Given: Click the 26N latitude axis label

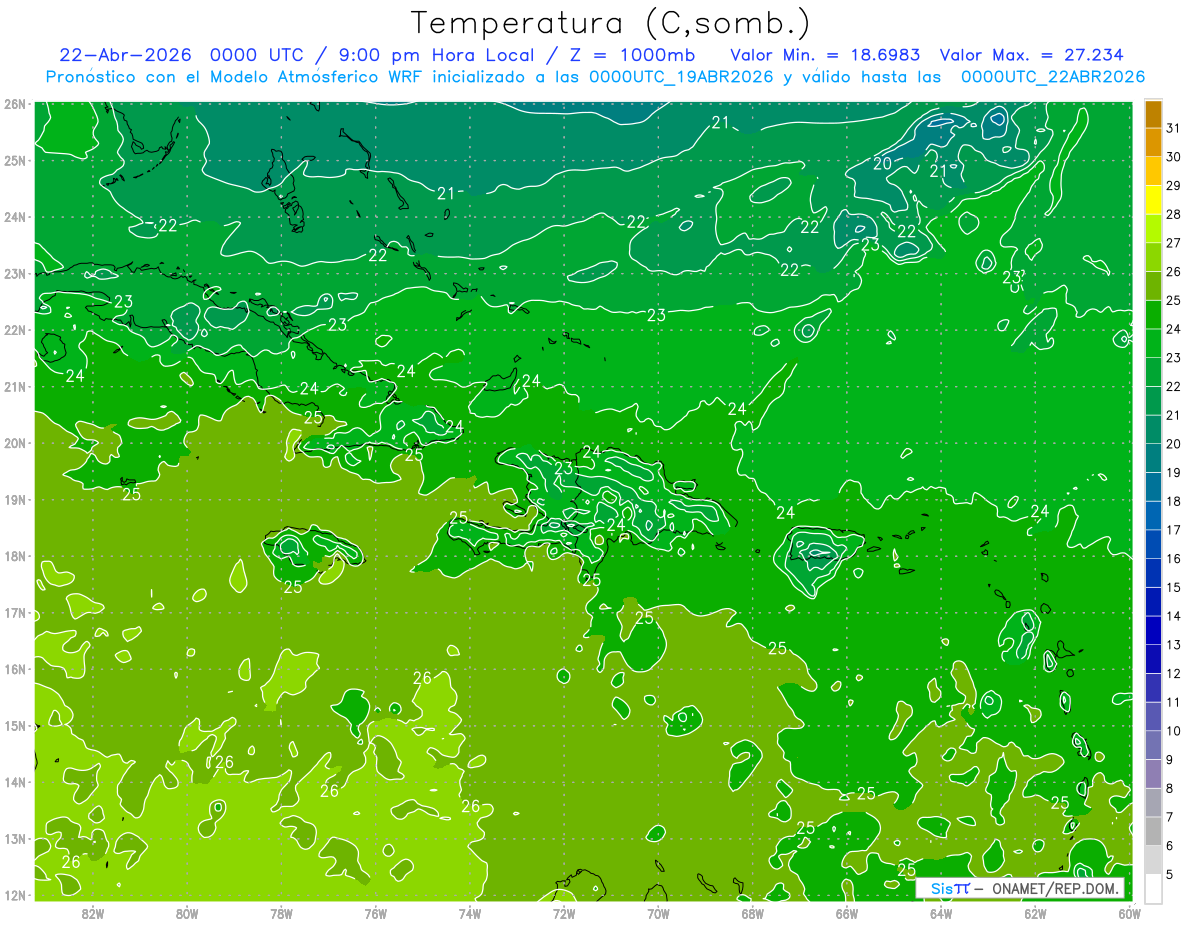Looking at the screenshot, I should [14, 104].
